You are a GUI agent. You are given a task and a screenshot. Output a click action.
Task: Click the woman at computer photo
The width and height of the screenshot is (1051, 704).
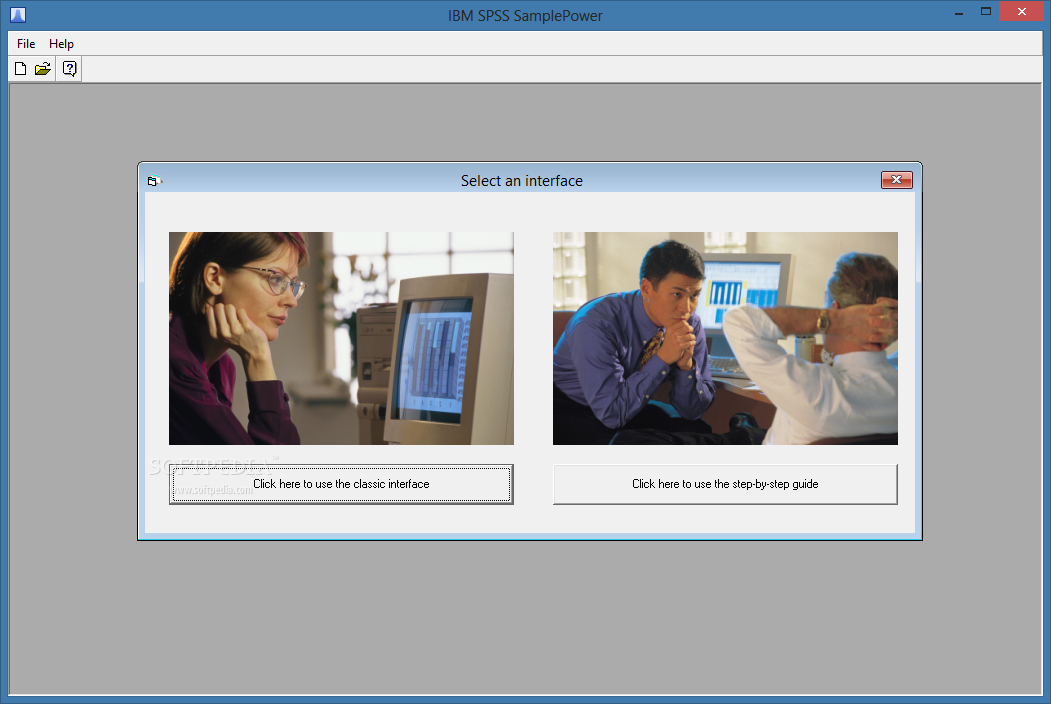coord(341,339)
